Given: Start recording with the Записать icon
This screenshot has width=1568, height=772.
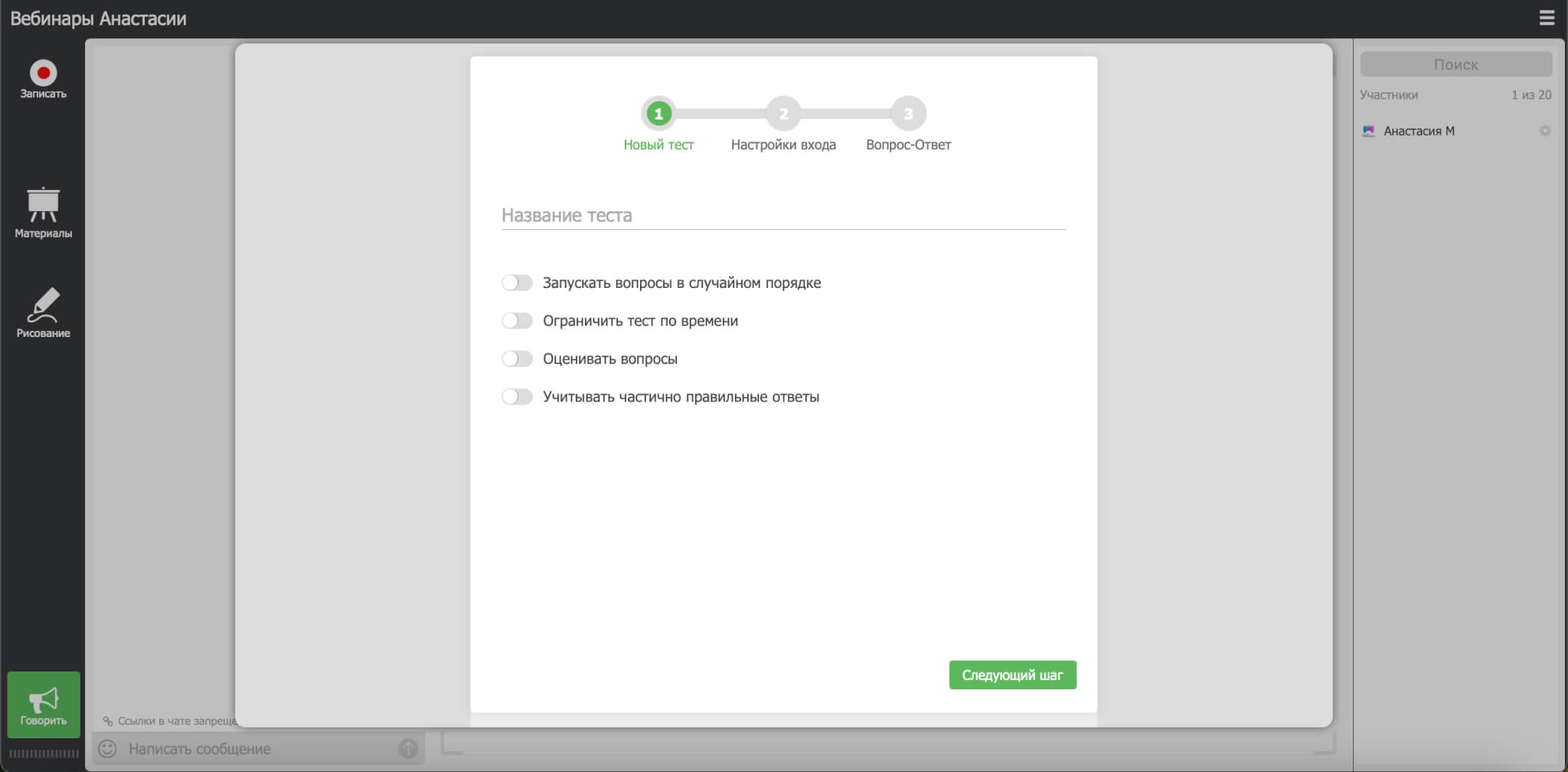Looking at the screenshot, I should tap(43, 80).
